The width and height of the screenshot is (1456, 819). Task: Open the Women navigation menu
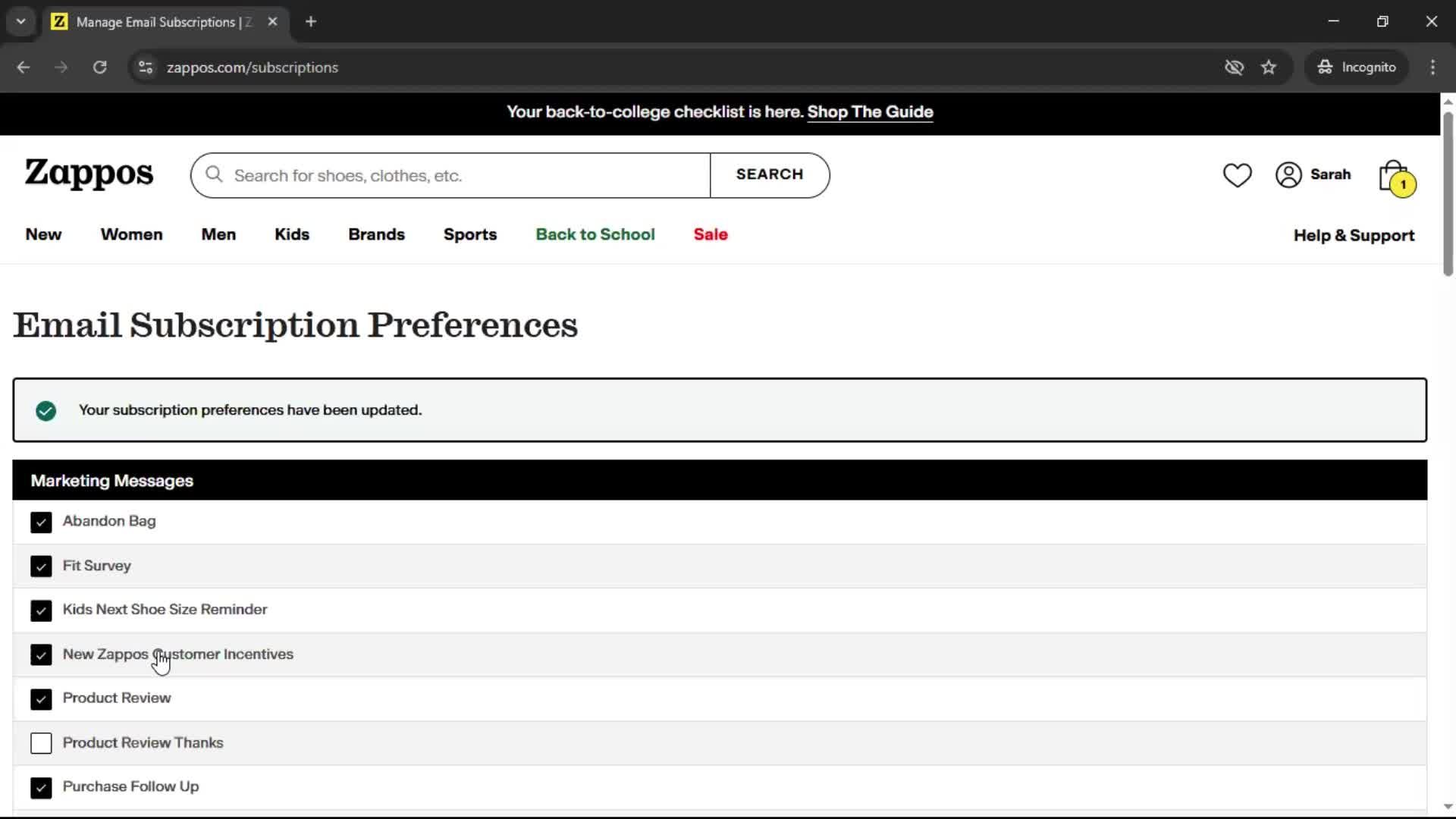(x=131, y=235)
